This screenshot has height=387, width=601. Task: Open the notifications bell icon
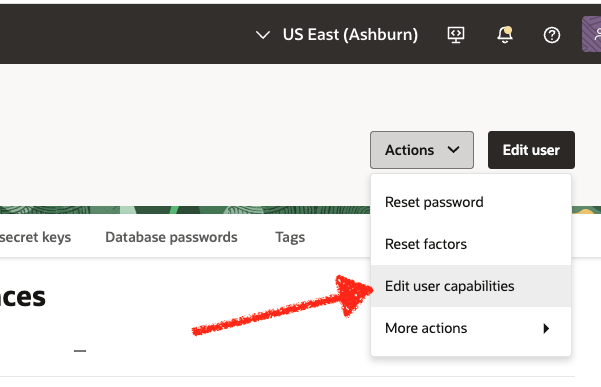505,35
